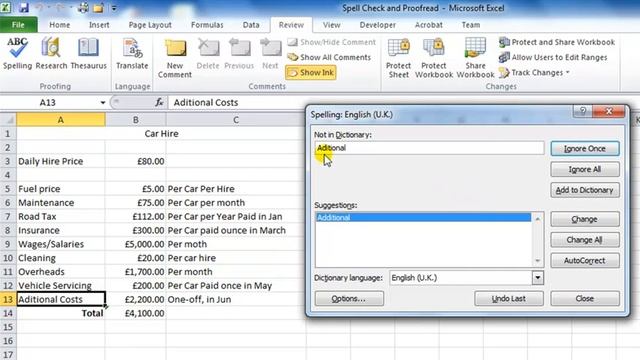This screenshot has width=640, height=360.
Task: Switch to the Home tab
Action: (60, 25)
